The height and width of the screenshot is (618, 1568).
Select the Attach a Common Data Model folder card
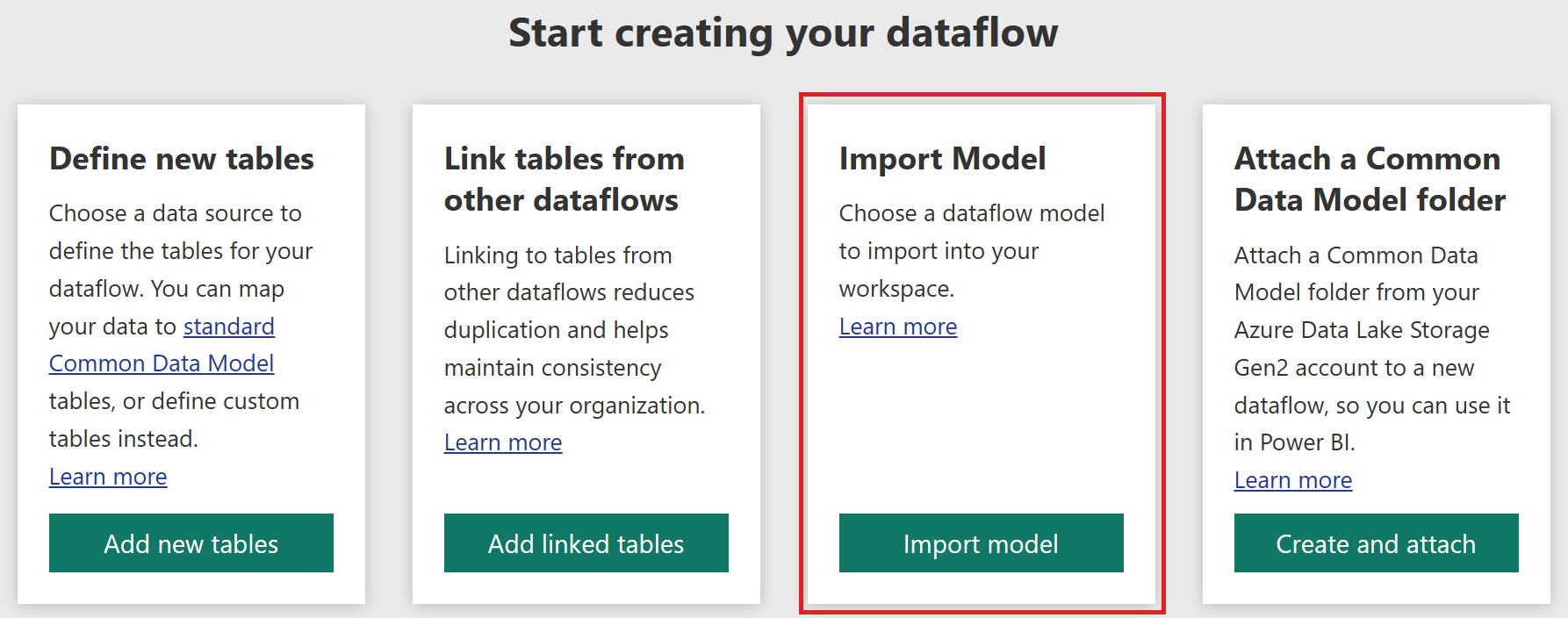pos(1375,351)
